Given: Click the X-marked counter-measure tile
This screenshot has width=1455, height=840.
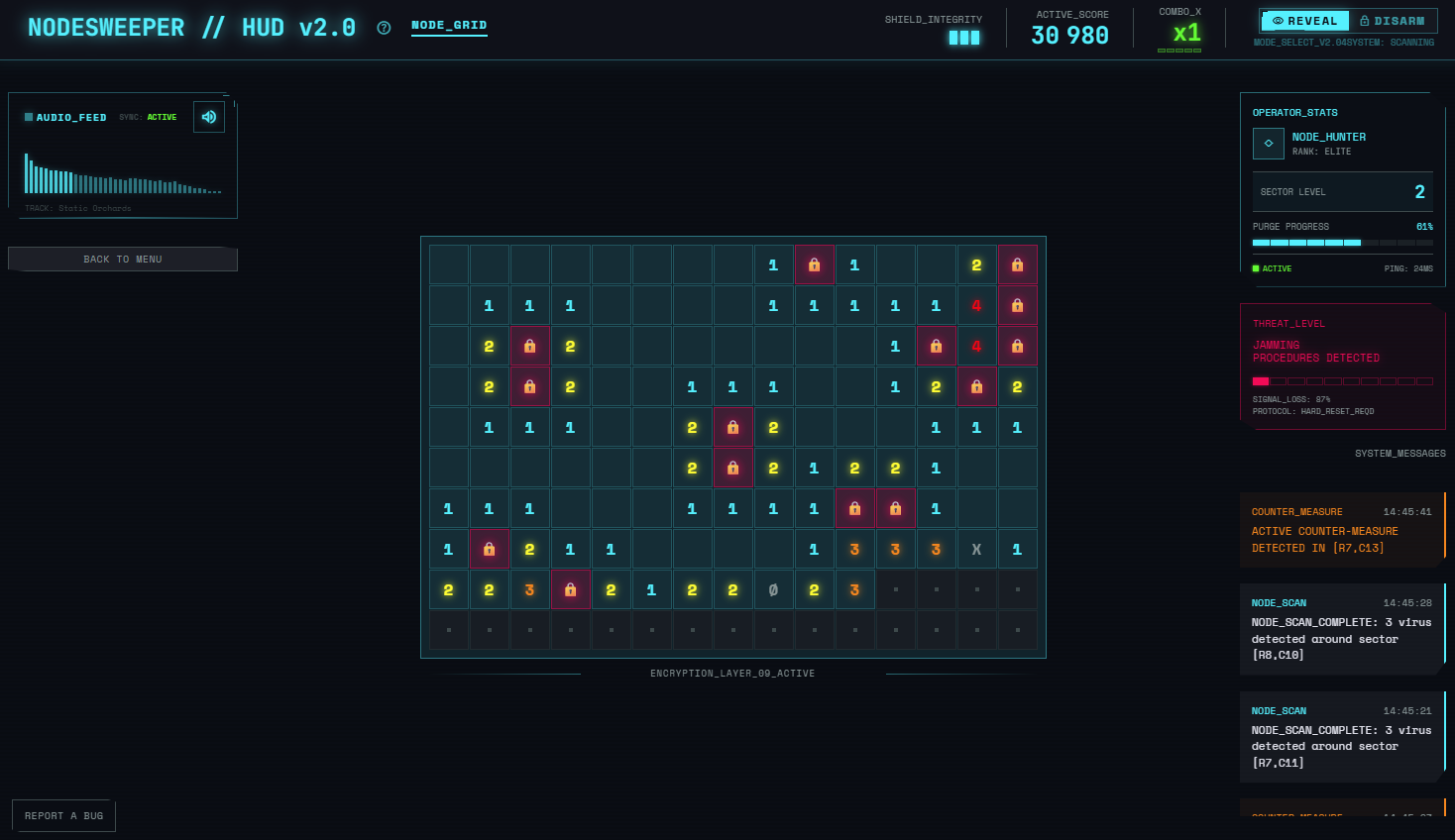Looking at the screenshot, I should (977, 550).
